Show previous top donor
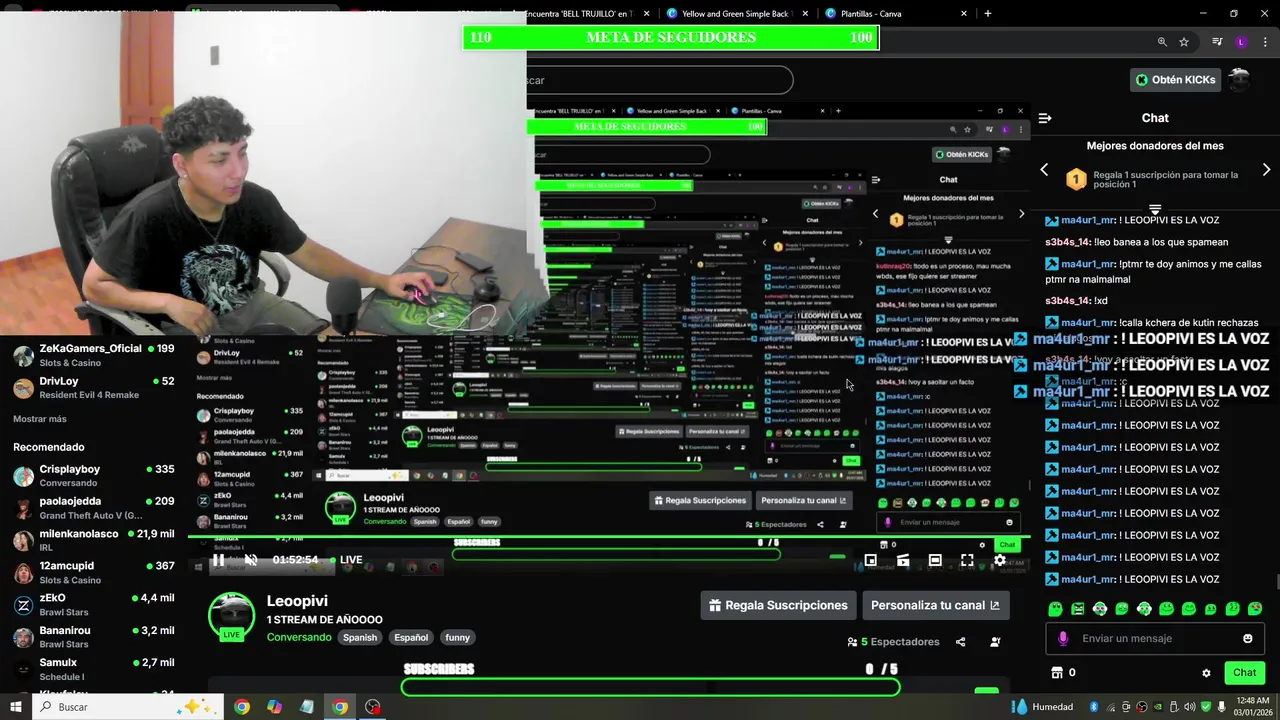The height and width of the screenshot is (720, 1280). (x=1044, y=170)
